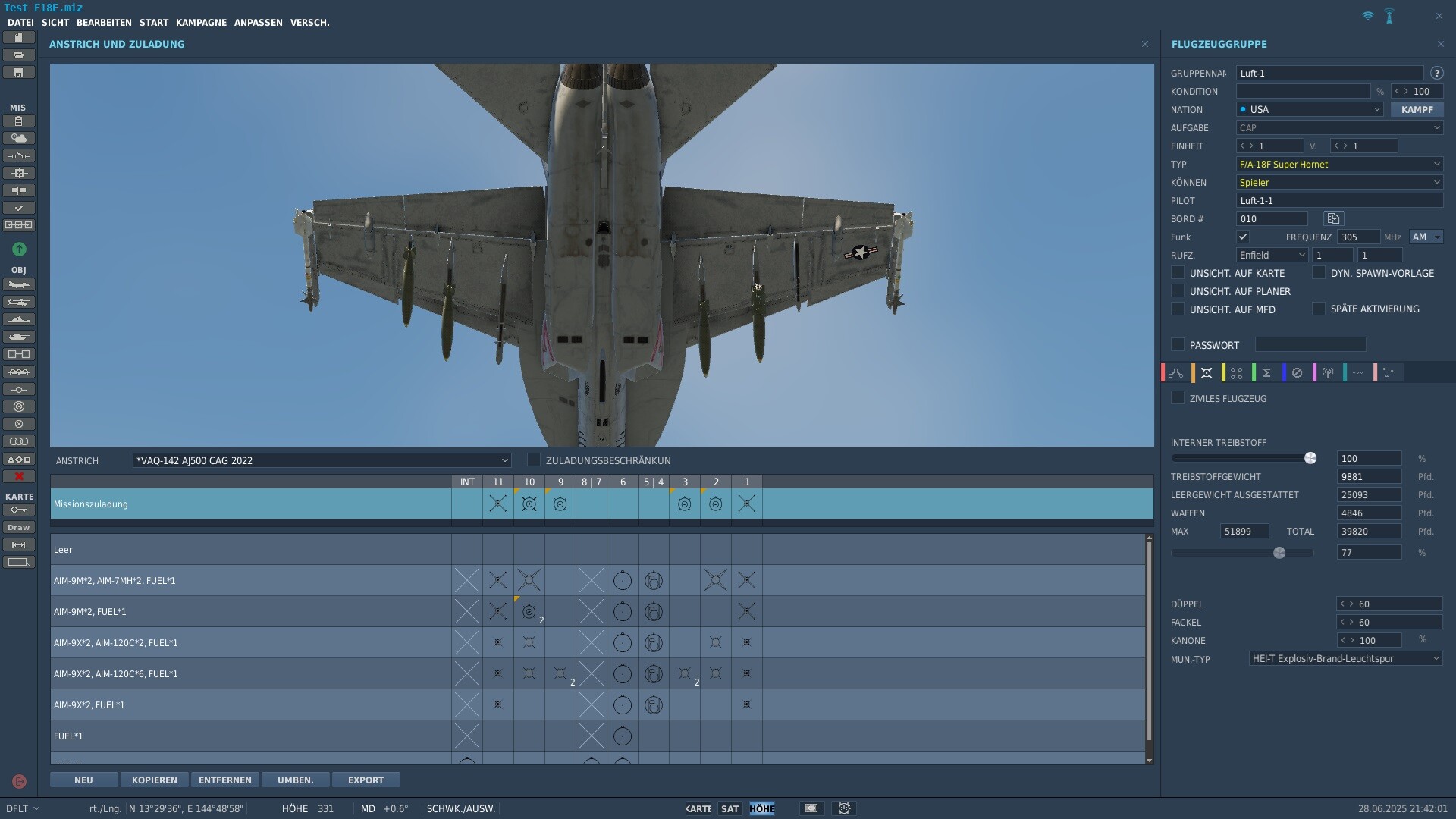Adjust the Interner Treibstoff slider handle
The height and width of the screenshot is (819, 1456).
click(x=1310, y=458)
